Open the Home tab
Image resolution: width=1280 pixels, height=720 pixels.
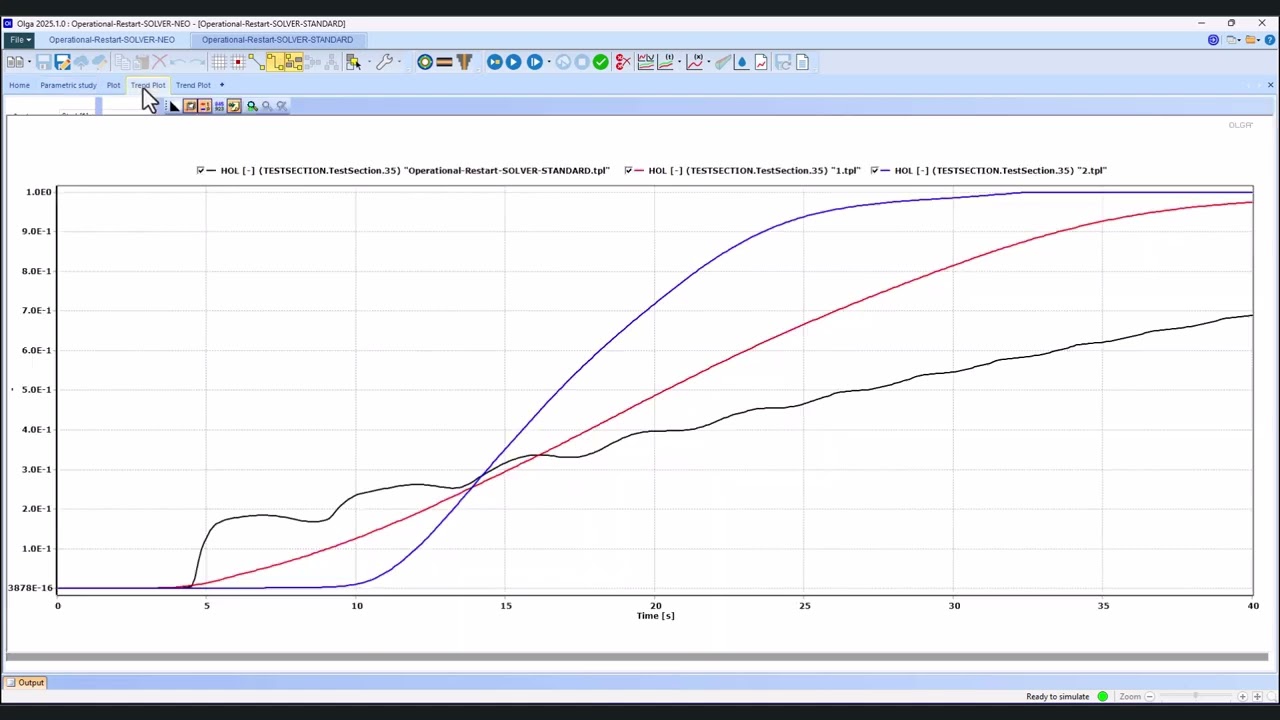tap(19, 85)
